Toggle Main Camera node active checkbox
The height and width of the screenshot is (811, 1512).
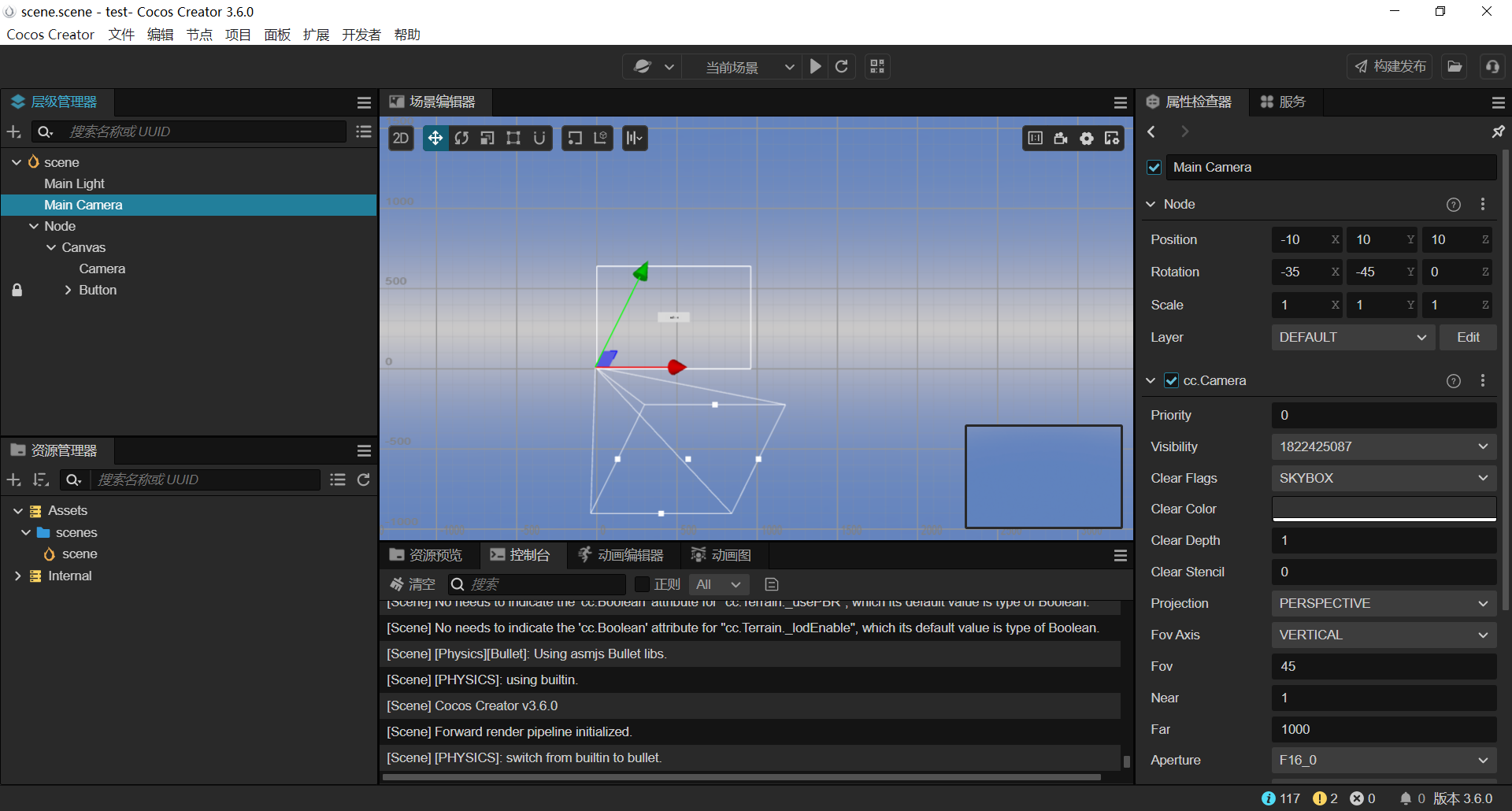1154,168
